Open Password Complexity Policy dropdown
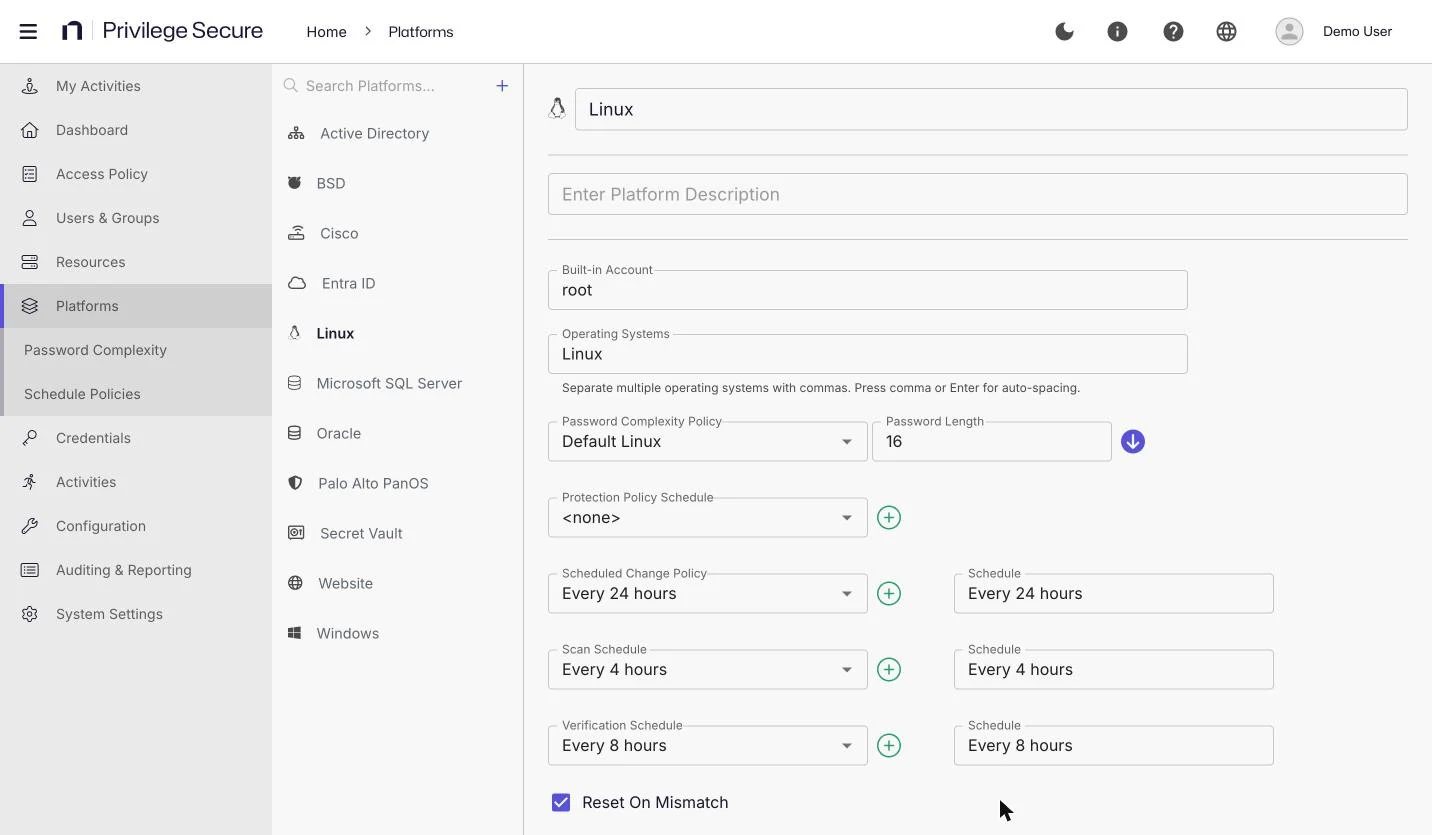1432x835 pixels. (707, 441)
